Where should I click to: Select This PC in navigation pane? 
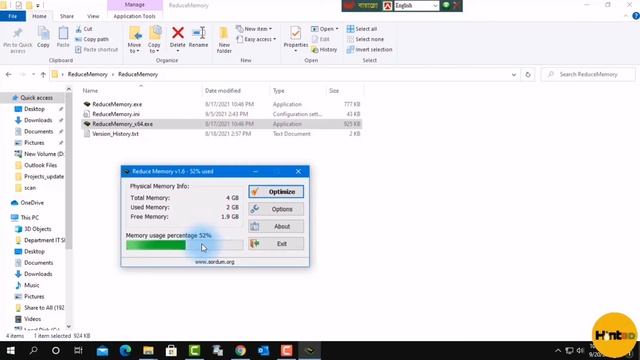pyautogui.click(x=29, y=218)
